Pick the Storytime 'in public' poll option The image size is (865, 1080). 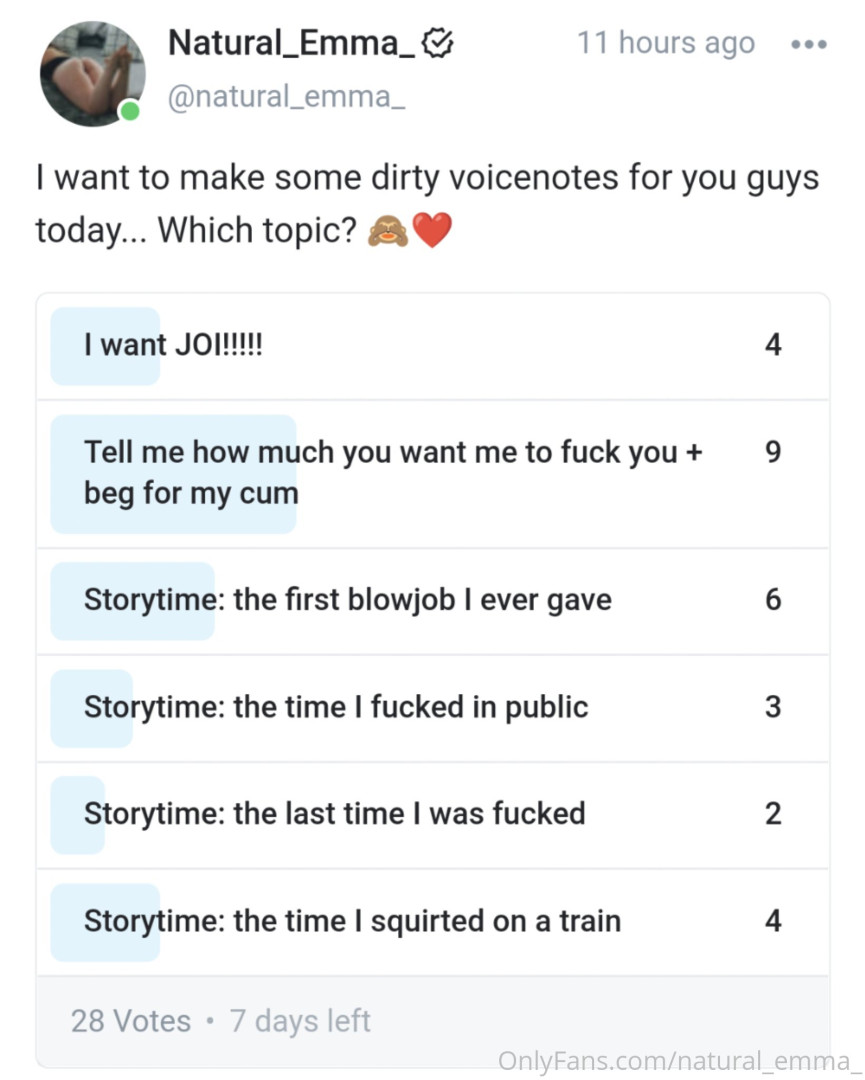tap(432, 707)
